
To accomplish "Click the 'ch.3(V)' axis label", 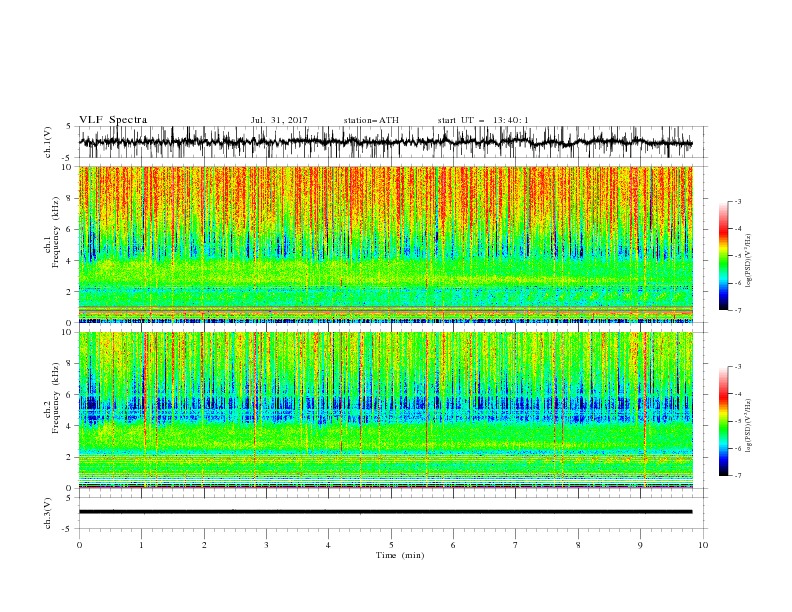I will (48, 513).
